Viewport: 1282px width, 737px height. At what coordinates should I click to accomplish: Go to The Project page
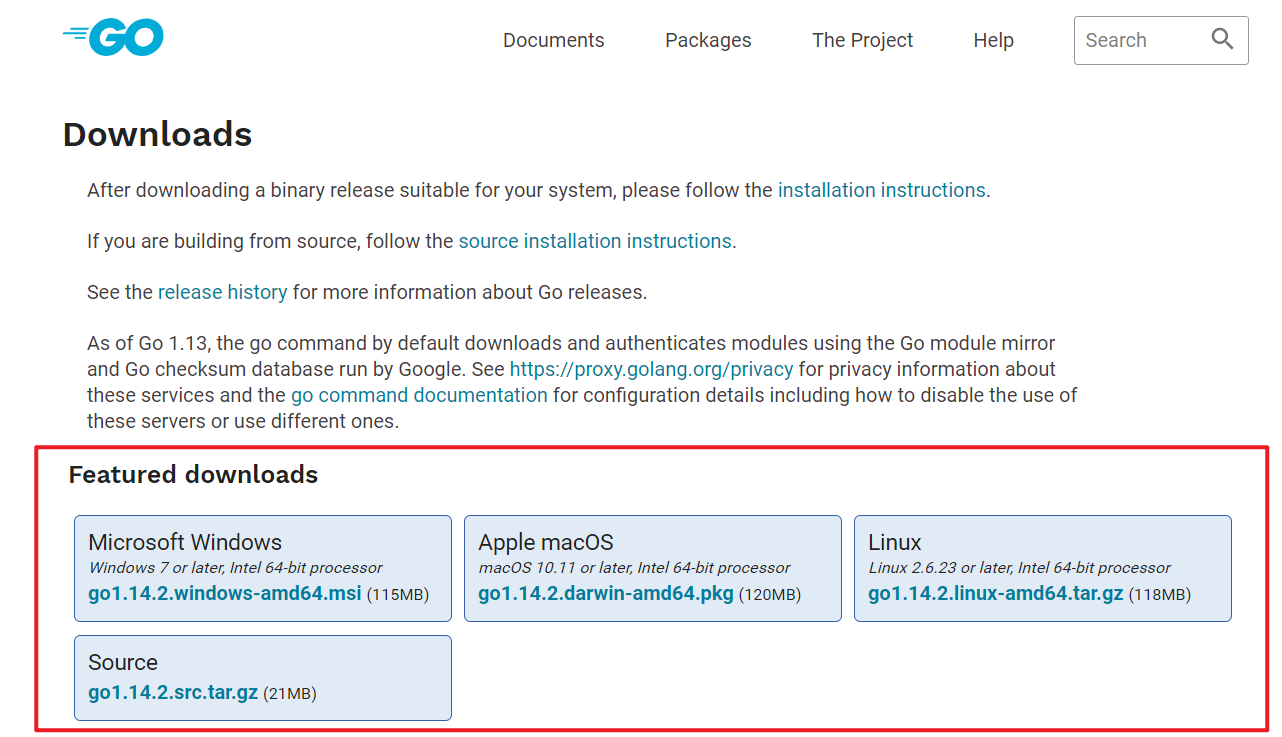[862, 40]
